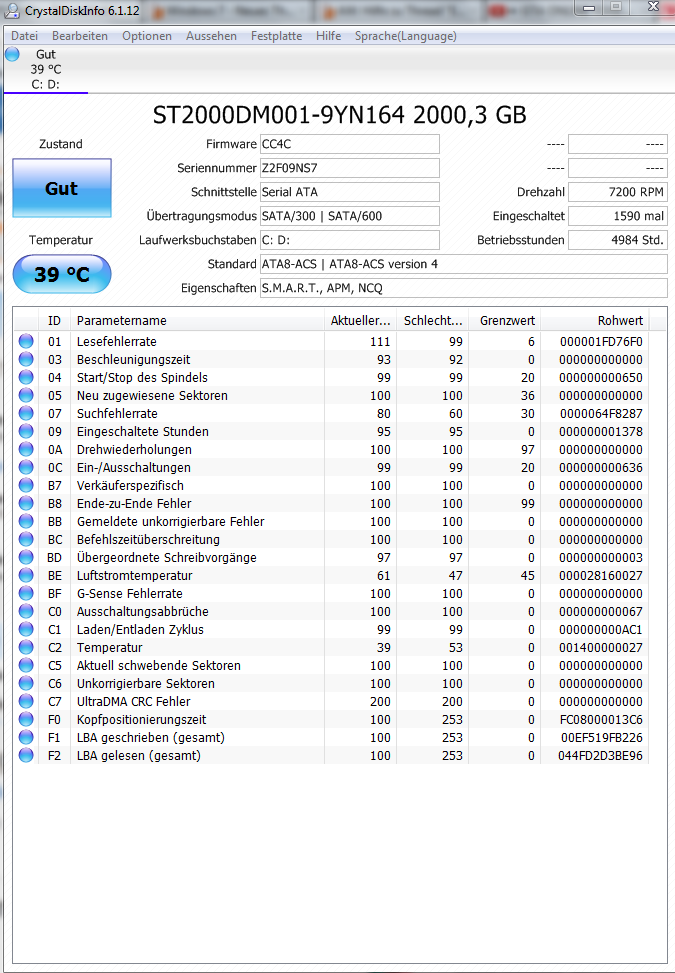Click status orb for Ausschaltungsabbrüche row
675x973 pixels.
click(x=26, y=611)
